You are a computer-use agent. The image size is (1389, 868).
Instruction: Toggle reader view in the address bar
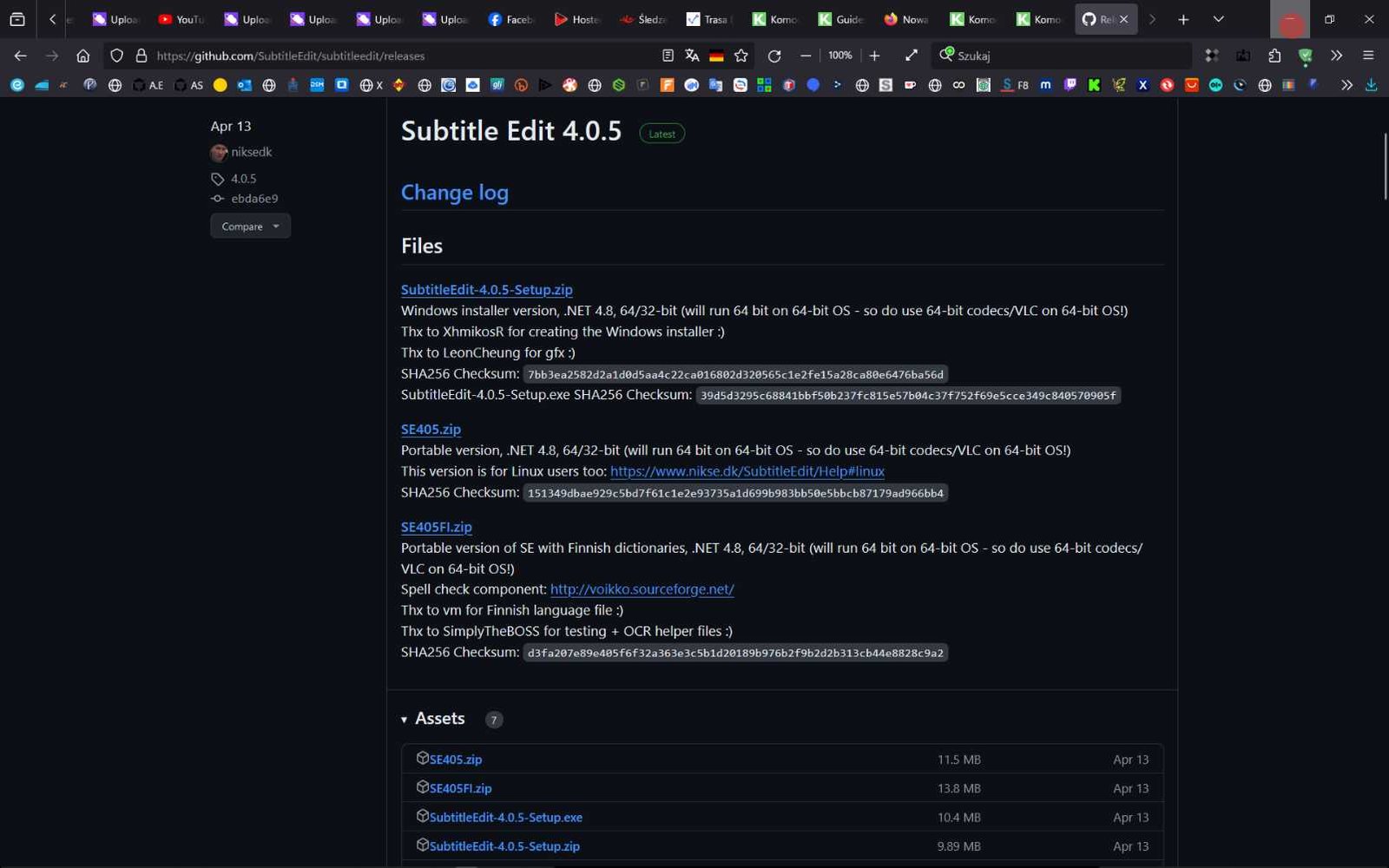pyautogui.click(x=668, y=56)
